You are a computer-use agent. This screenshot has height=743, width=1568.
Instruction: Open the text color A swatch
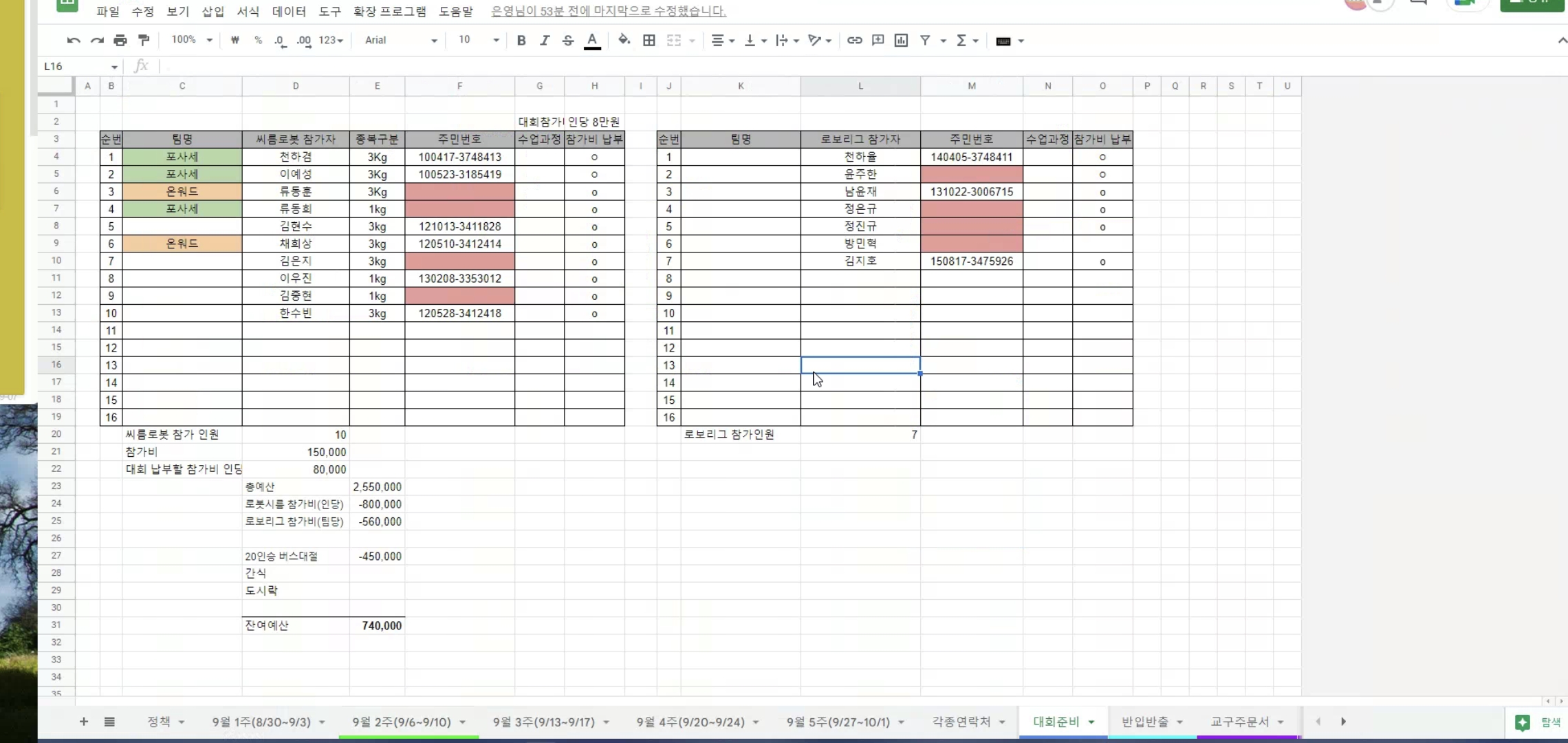click(592, 41)
